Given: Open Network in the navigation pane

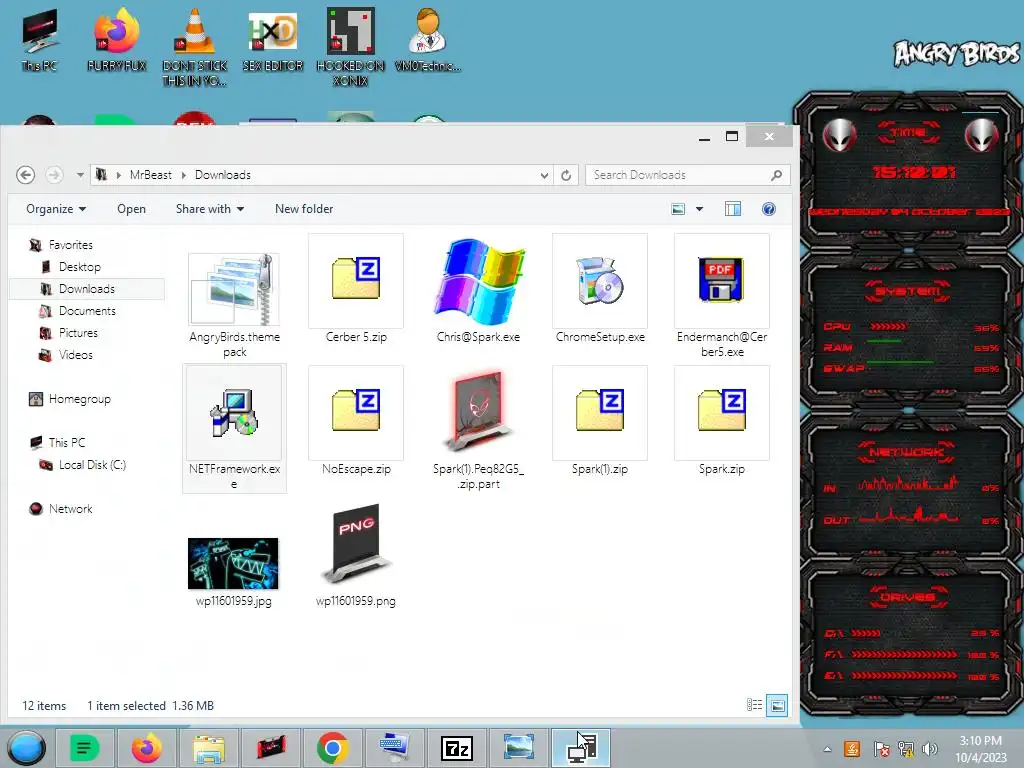Looking at the screenshot, I should coord(71,509).
